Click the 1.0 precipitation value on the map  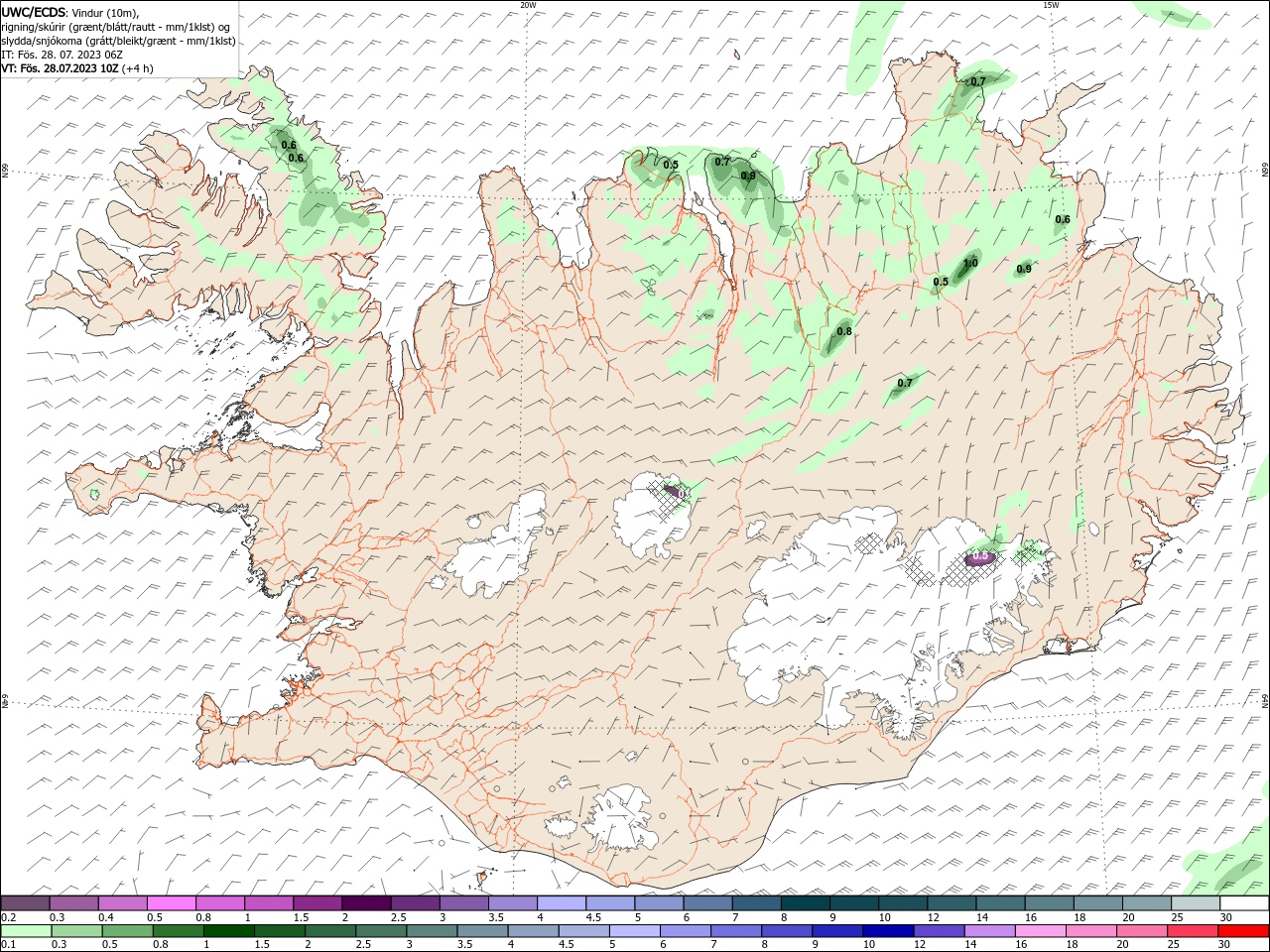[970, 263]
